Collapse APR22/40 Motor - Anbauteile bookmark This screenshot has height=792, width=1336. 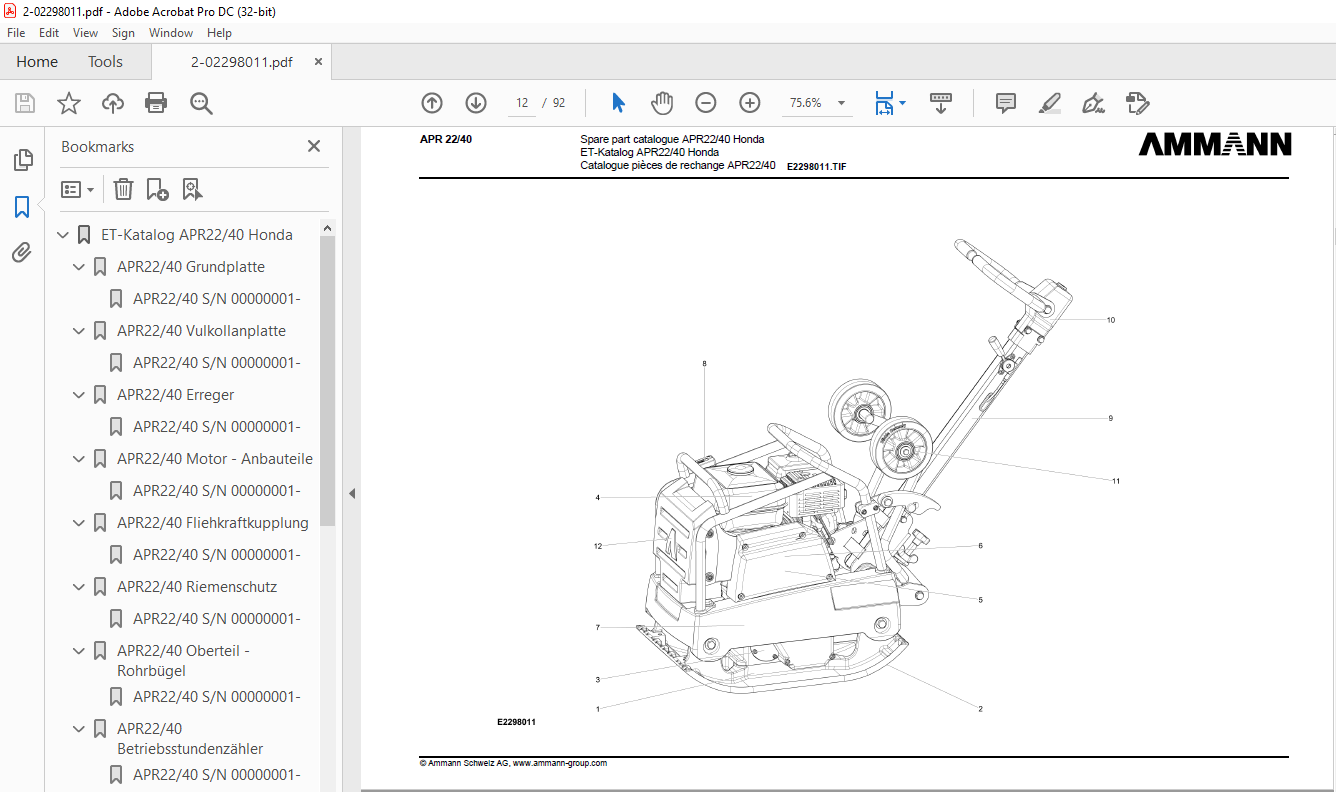click(80, 460)
